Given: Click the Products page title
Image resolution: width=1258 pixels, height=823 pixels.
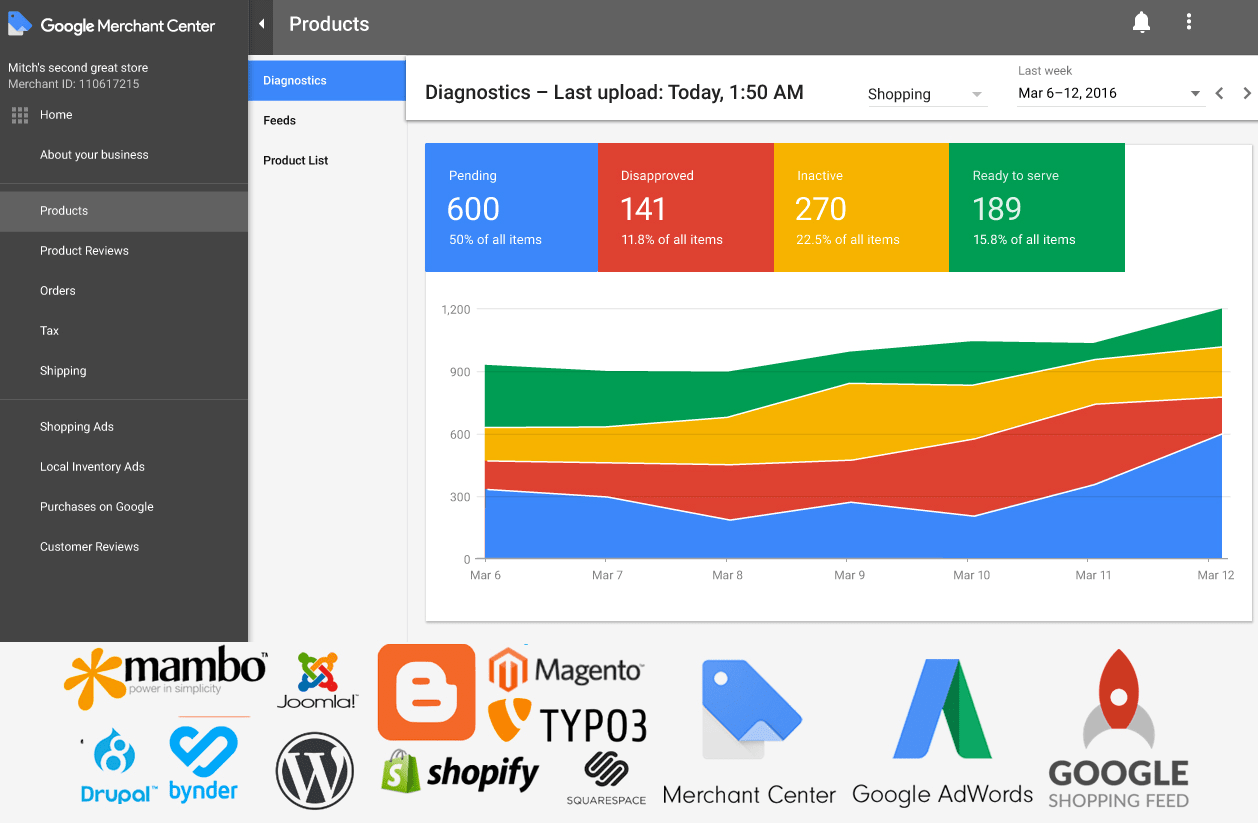Looking at the screenshot, I should coord(329,24).
